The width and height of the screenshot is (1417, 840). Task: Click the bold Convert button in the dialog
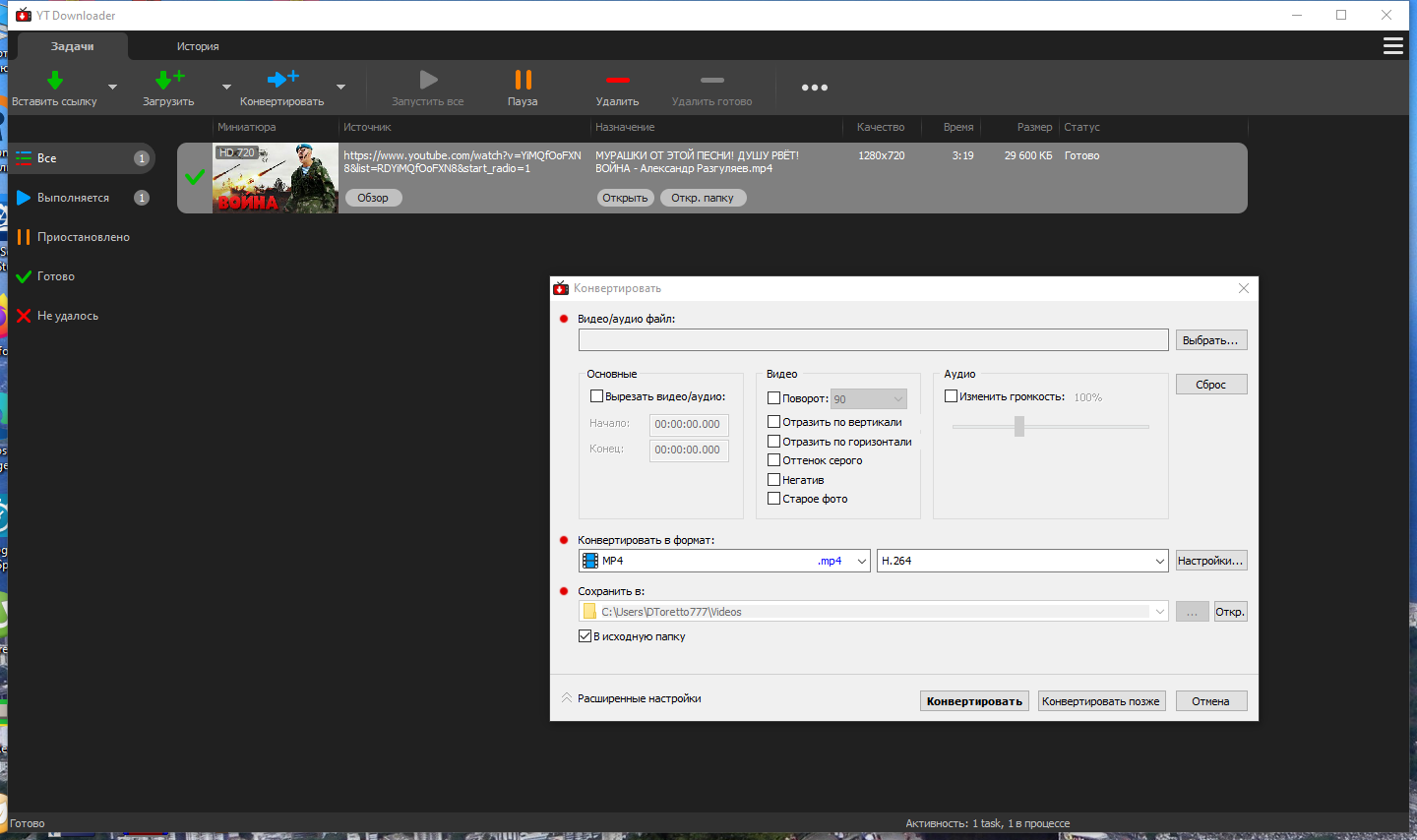pyautogui.click(x=974, y=701)
